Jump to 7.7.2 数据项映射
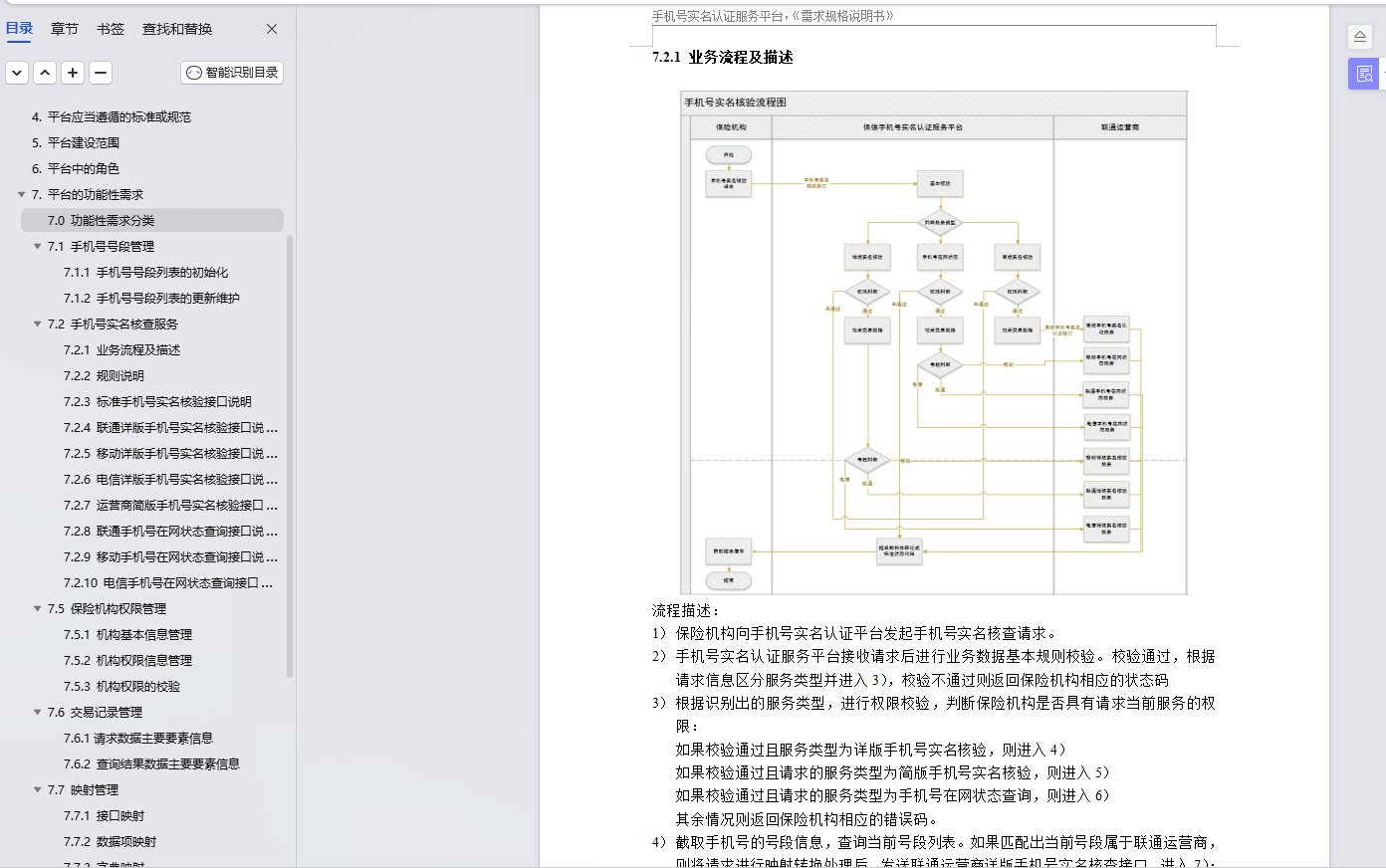 point(110,841)
